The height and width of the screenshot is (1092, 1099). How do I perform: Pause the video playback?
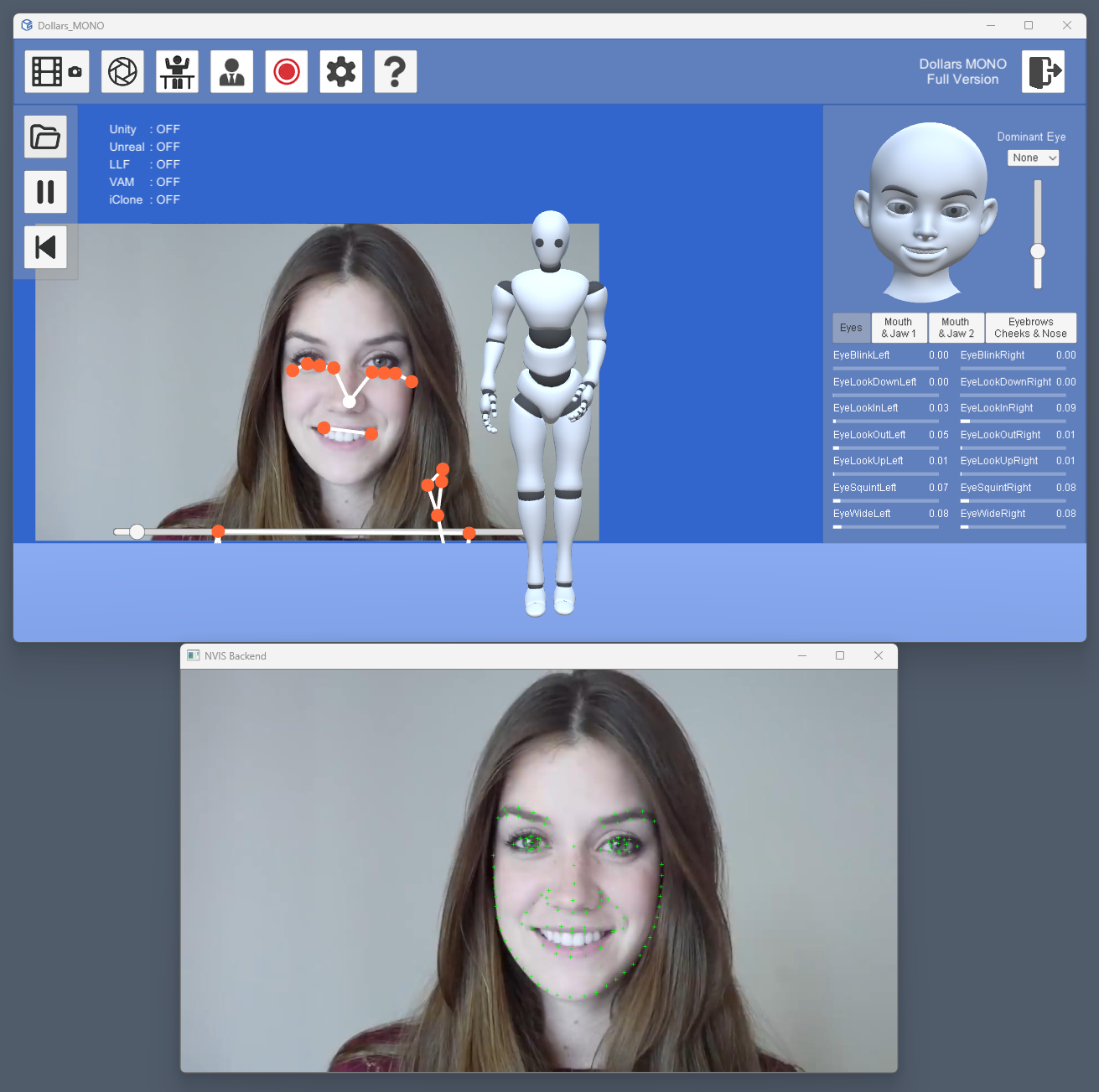point(45,192)
